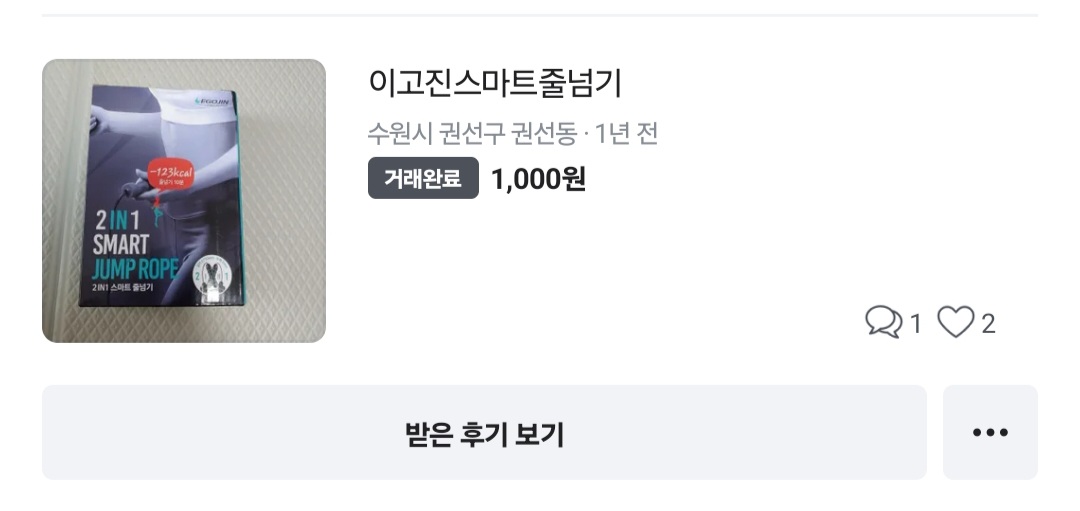Tap the chat bubble comments icon
The width and height of the screenshot is (1080, 511).
[883, 322]
